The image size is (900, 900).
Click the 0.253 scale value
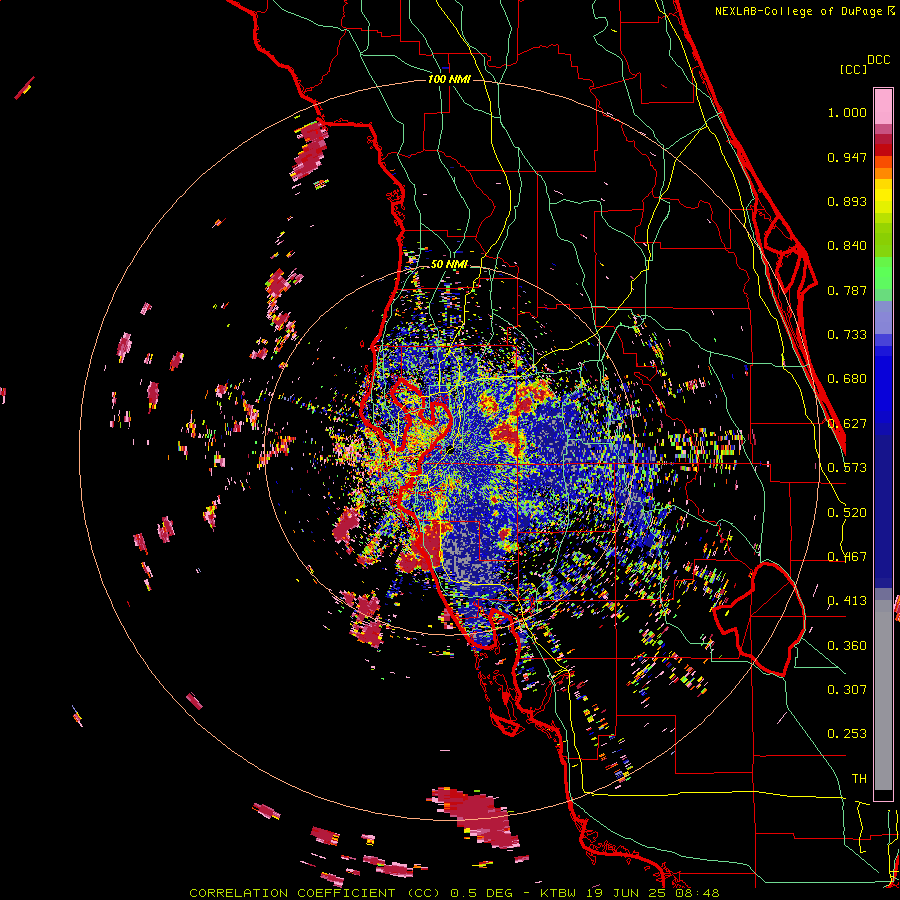[x=847, y=734]
